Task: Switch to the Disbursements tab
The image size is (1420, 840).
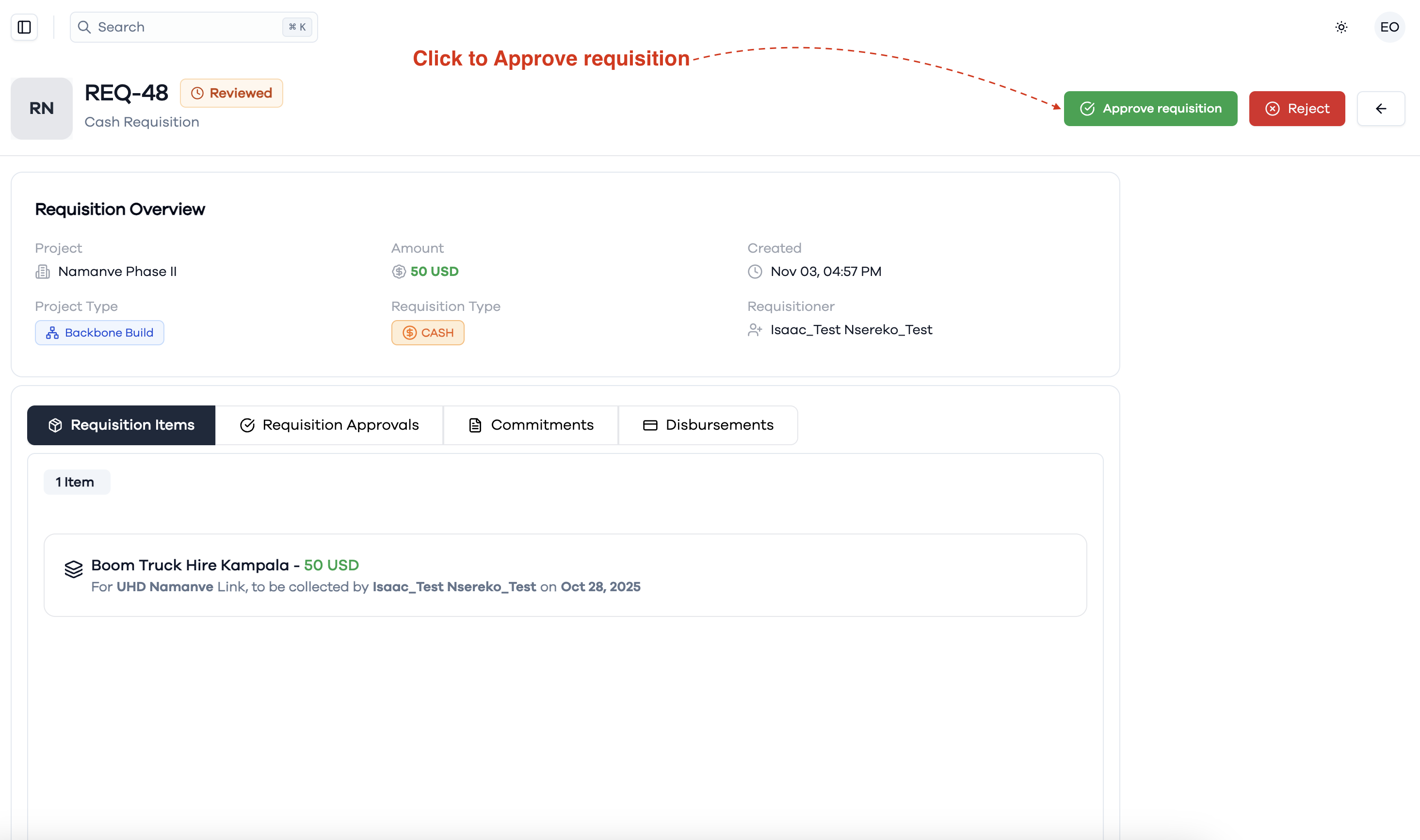Action: (708, 425)
